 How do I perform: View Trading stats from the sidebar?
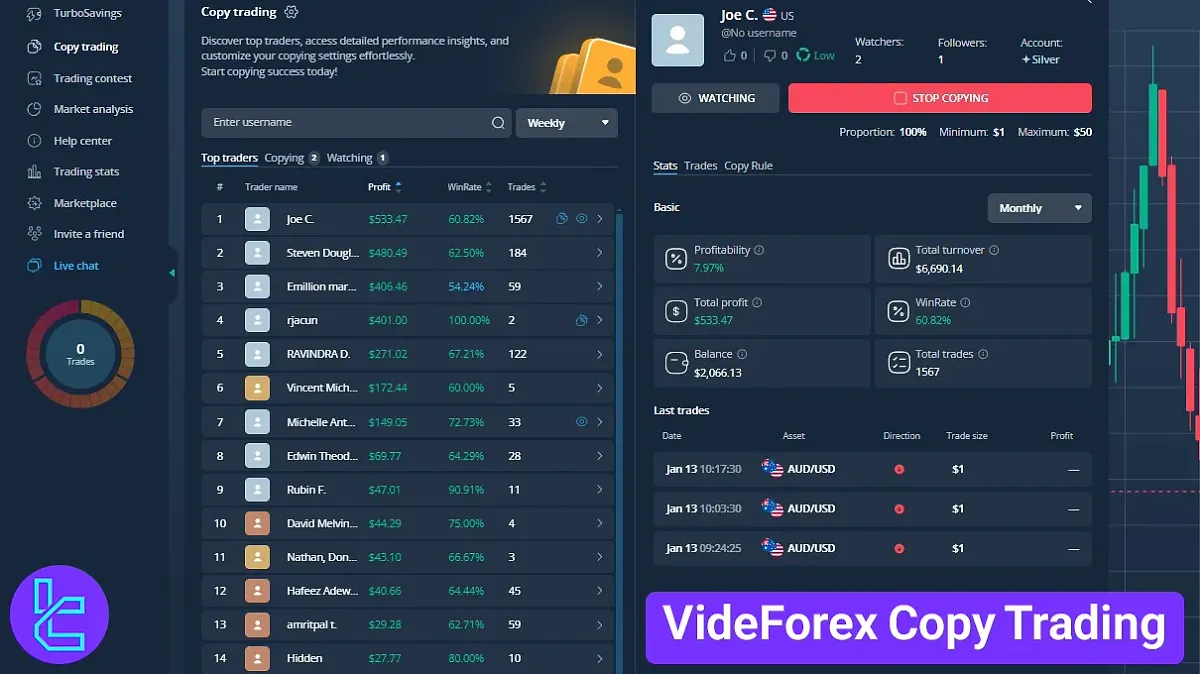tap(89, 171)
